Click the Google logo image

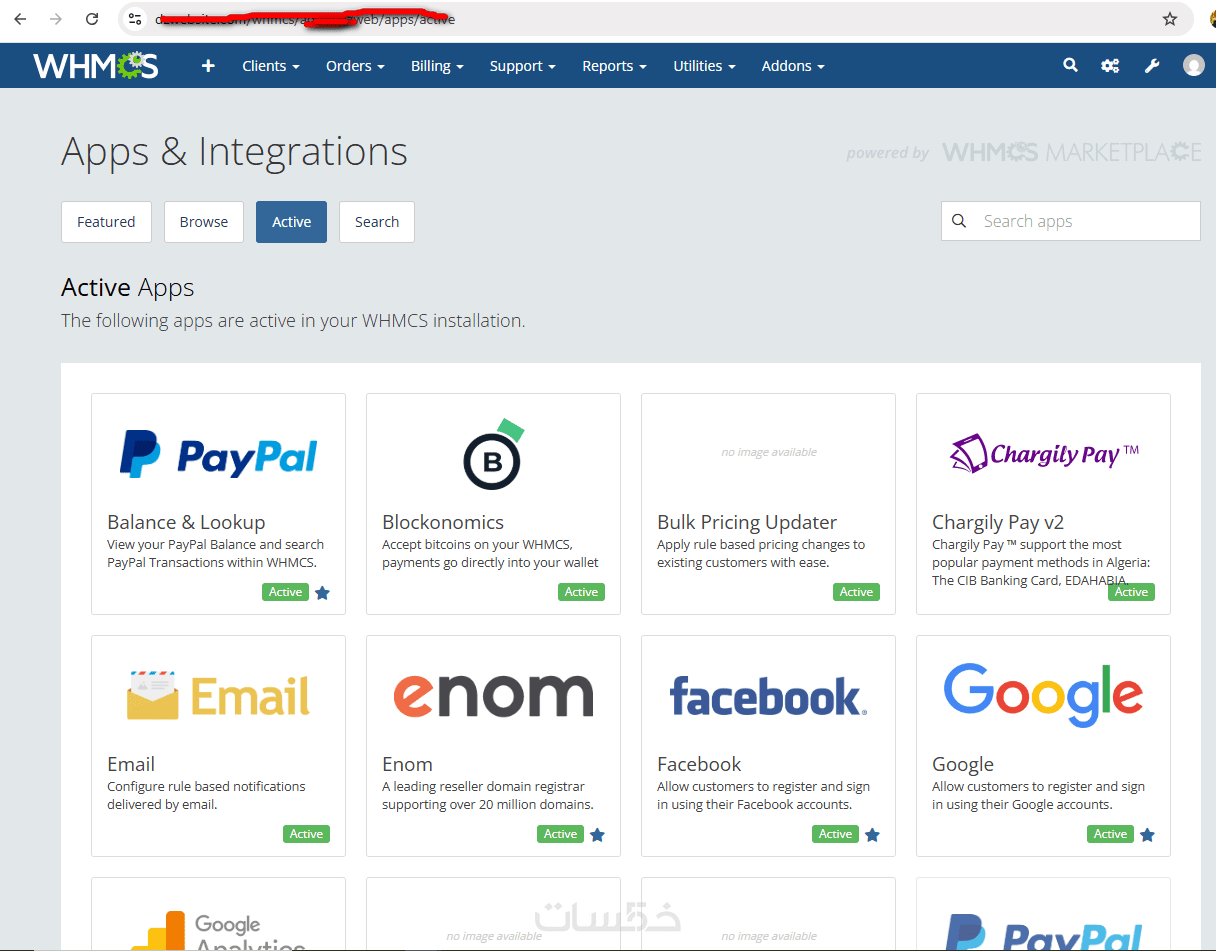pyautogui.click(x=1043, y=696)
